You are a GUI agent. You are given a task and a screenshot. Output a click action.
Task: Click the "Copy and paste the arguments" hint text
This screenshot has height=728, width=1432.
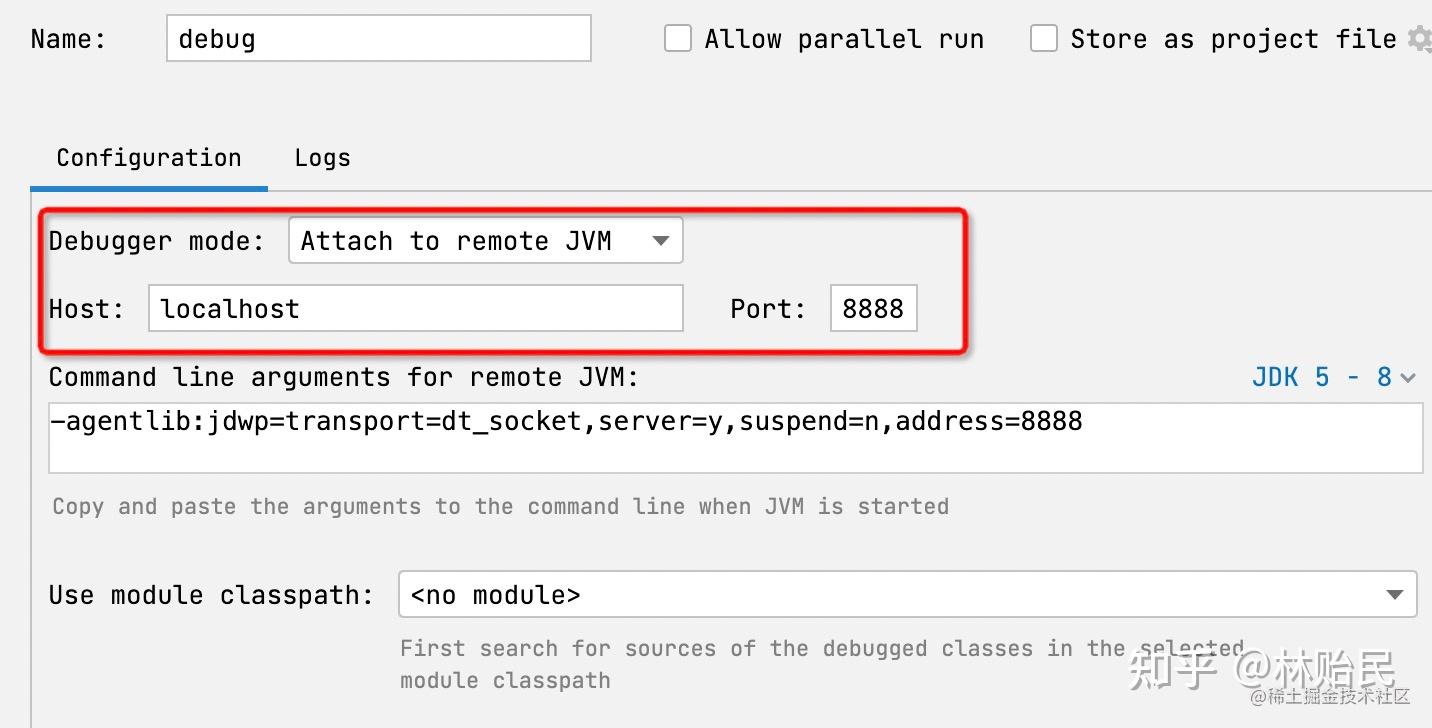pyautogui.click(x=500, y=506)
